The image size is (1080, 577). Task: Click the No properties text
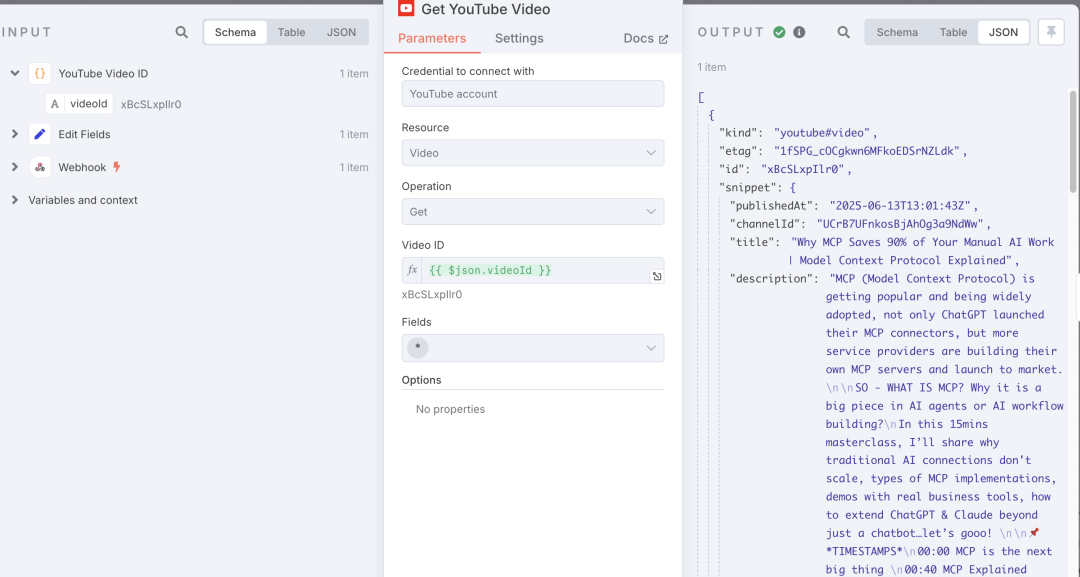click(450, 409)
